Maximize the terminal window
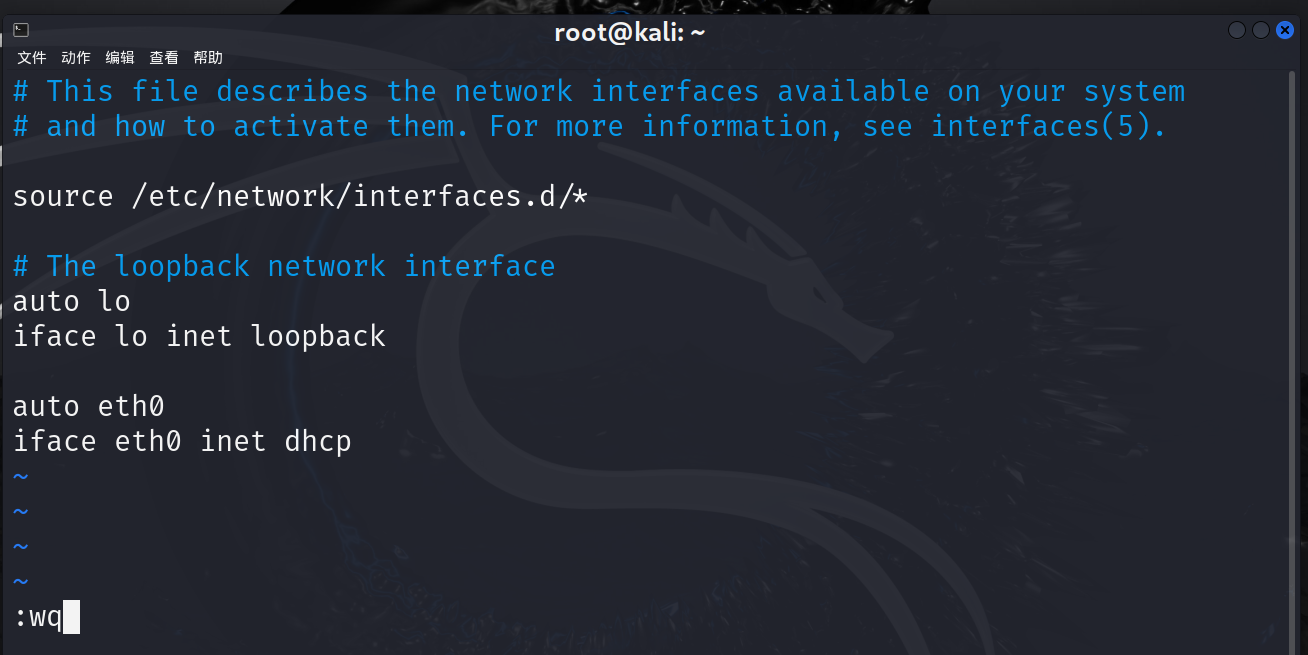Screen dimensions: 1308x655 point(1261,31)
